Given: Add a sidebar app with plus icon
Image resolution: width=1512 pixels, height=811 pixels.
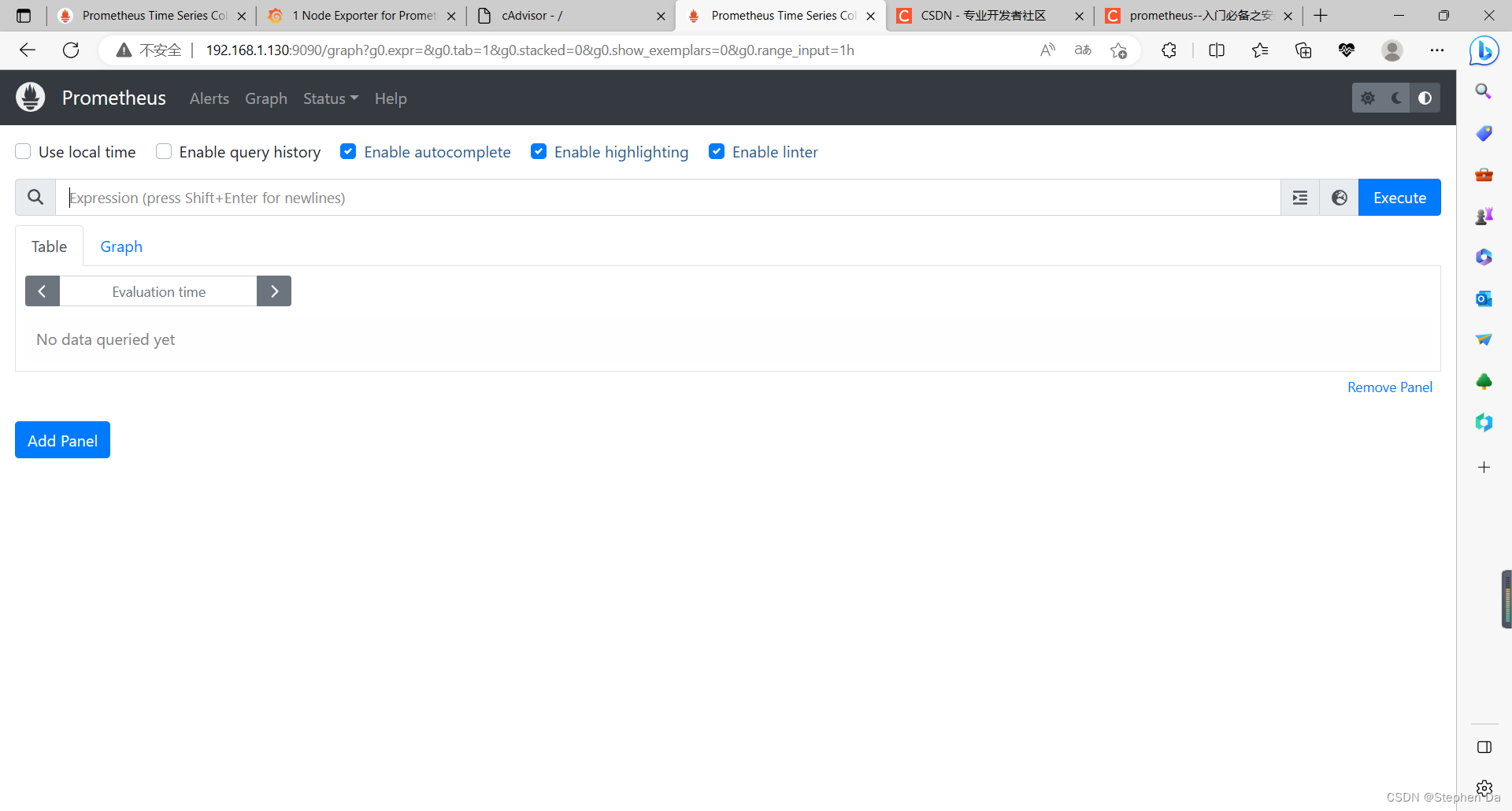Looking at the screenshot, I should tap(1484, 468).
